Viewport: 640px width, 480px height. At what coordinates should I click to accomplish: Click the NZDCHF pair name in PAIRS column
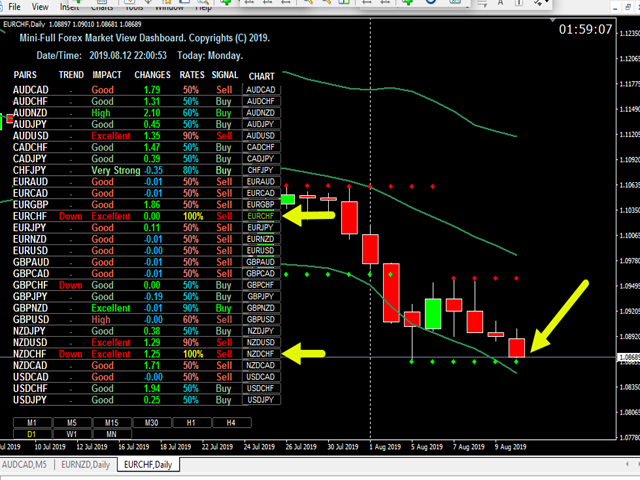coord(29,354)
